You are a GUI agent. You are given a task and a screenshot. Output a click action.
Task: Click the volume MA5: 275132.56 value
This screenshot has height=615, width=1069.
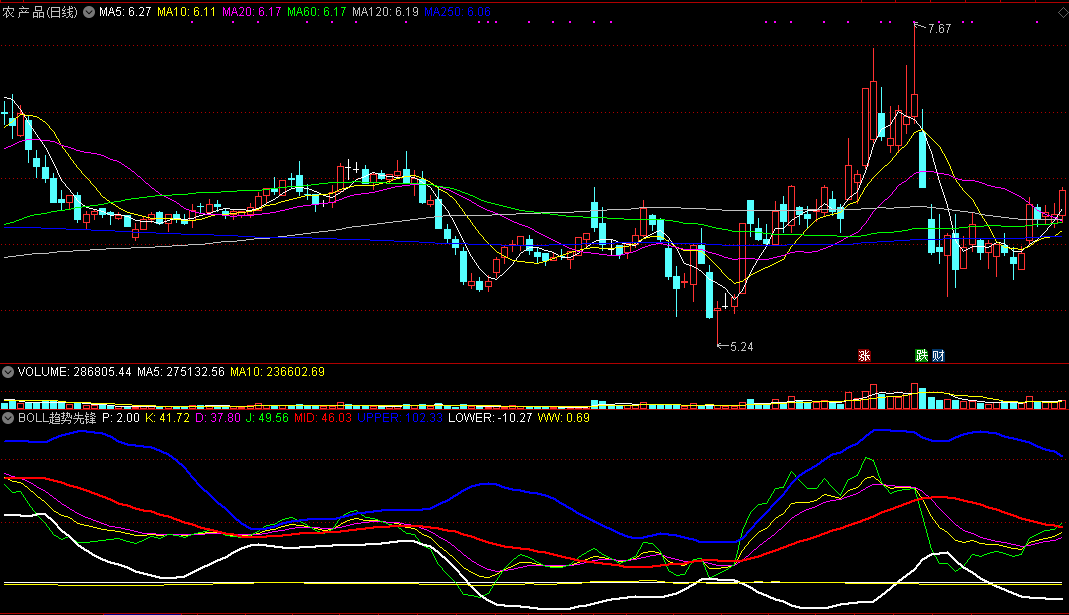tap(181, 372)
